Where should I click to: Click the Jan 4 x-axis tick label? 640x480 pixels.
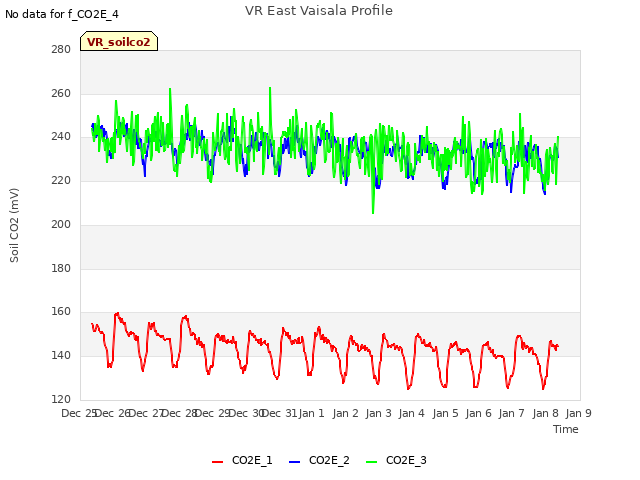pyautogui.click(x=411, y=413)
